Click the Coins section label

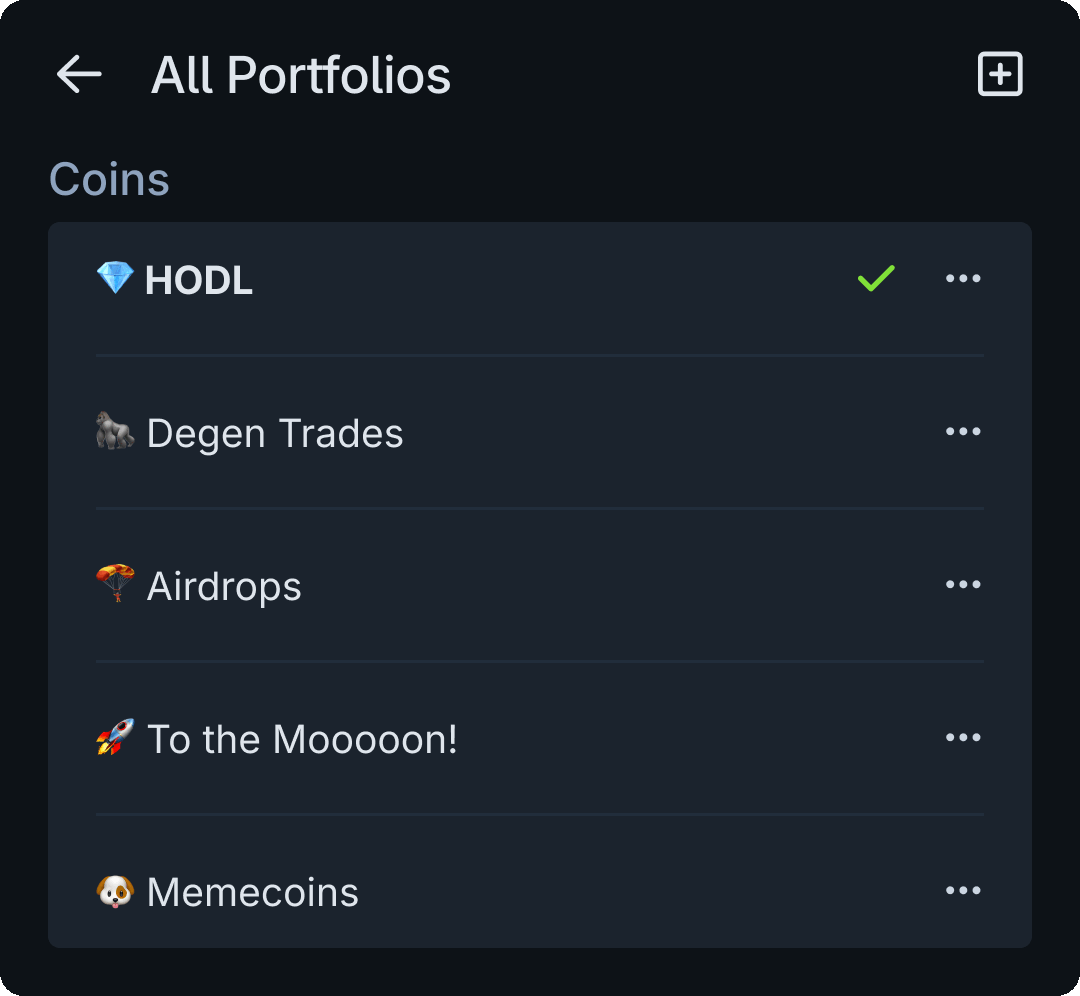[x=110, y=178]
